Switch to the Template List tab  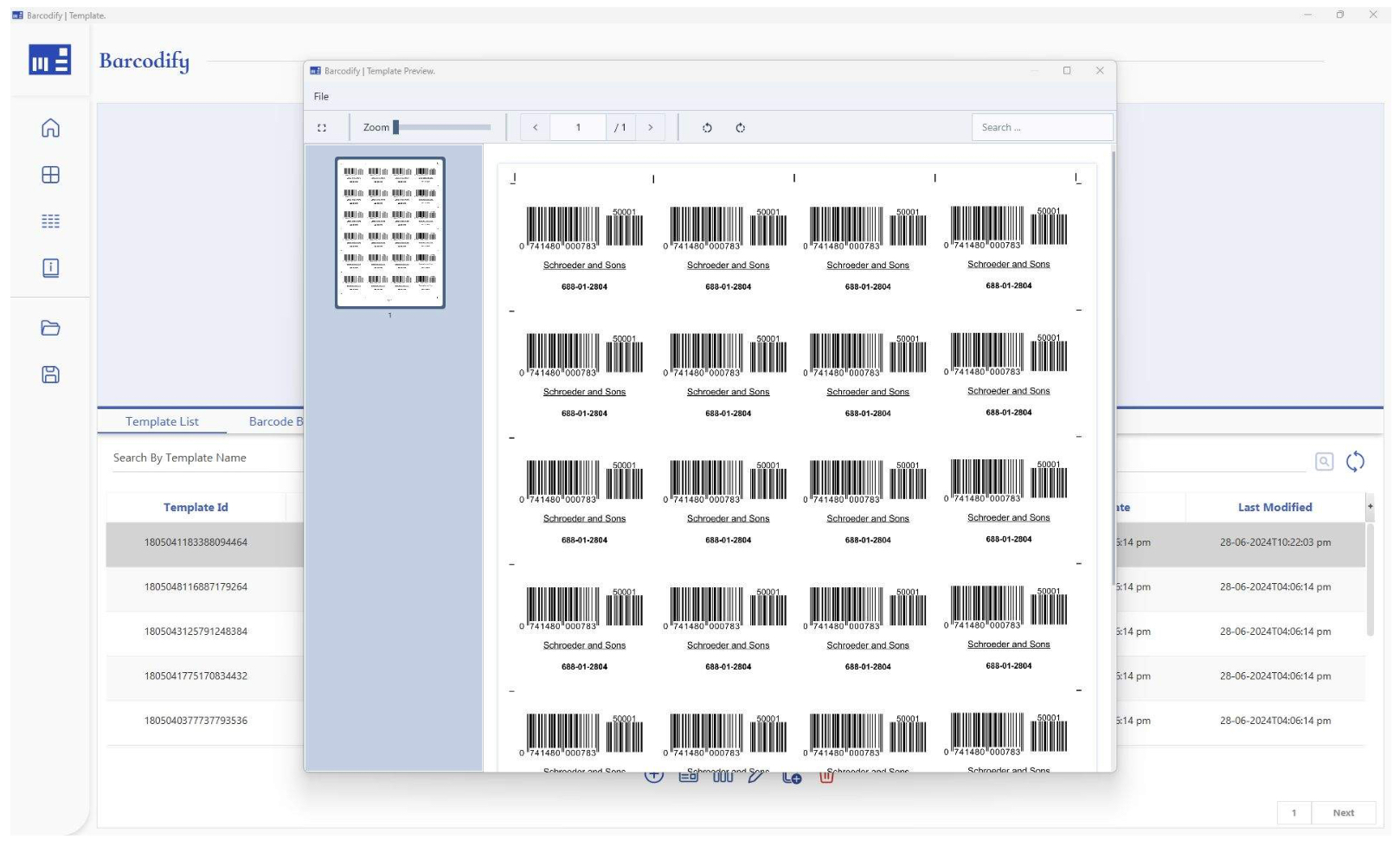[162, 421]
